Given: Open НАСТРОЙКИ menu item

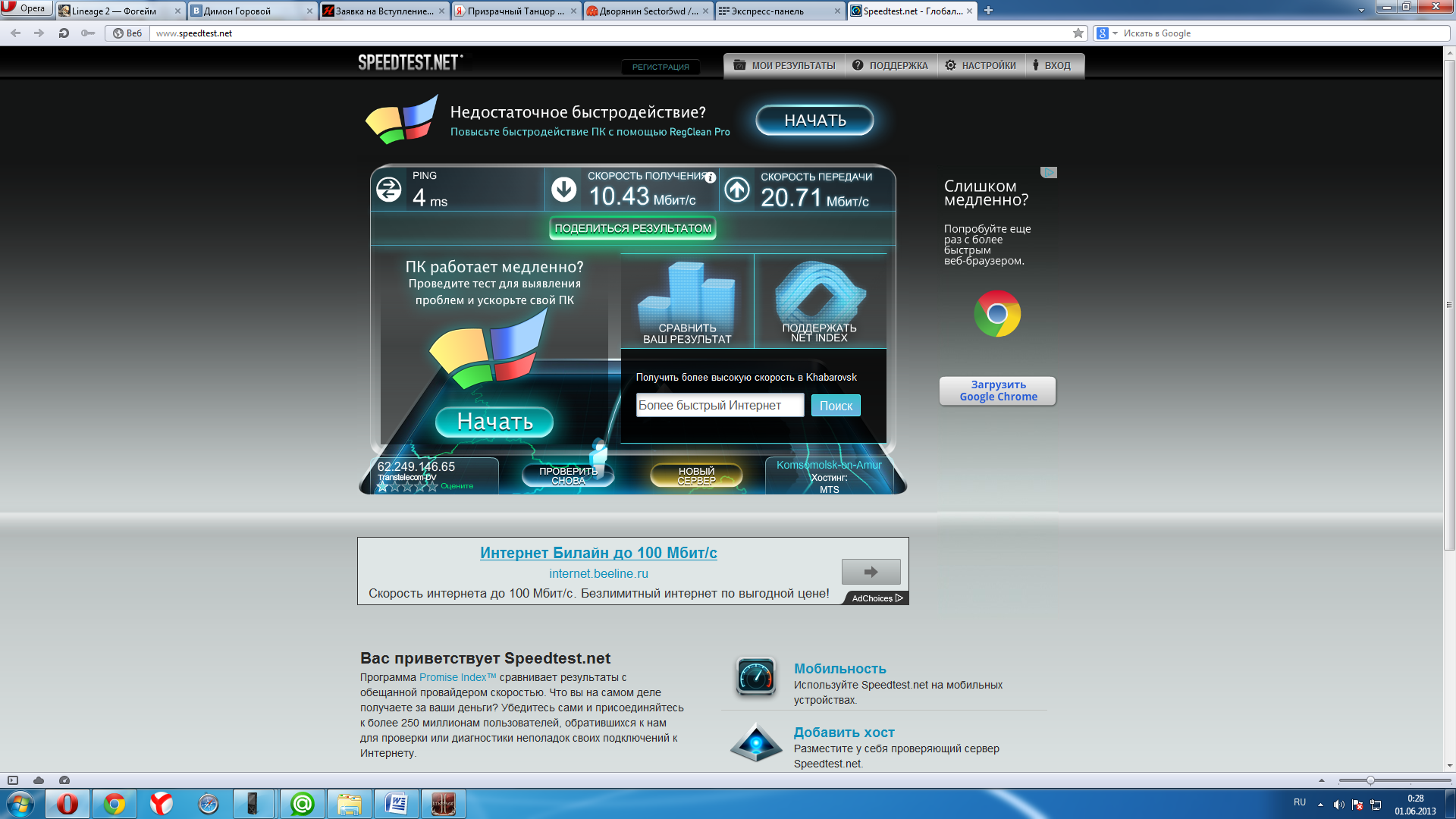Looking at the screenshot, I should [981, 66].
